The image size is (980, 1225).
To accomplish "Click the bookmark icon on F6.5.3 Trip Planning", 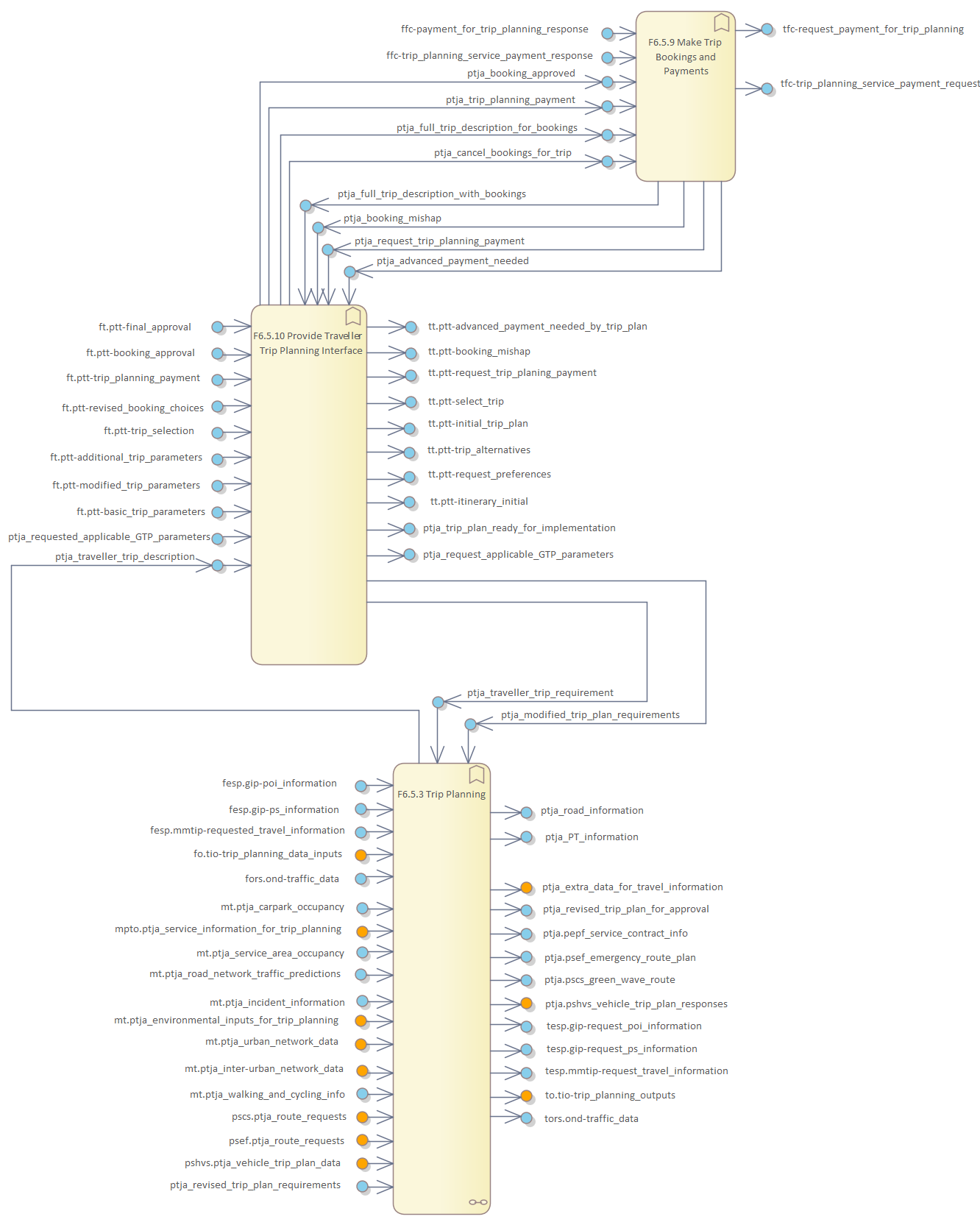I will (x=477, y=774).
